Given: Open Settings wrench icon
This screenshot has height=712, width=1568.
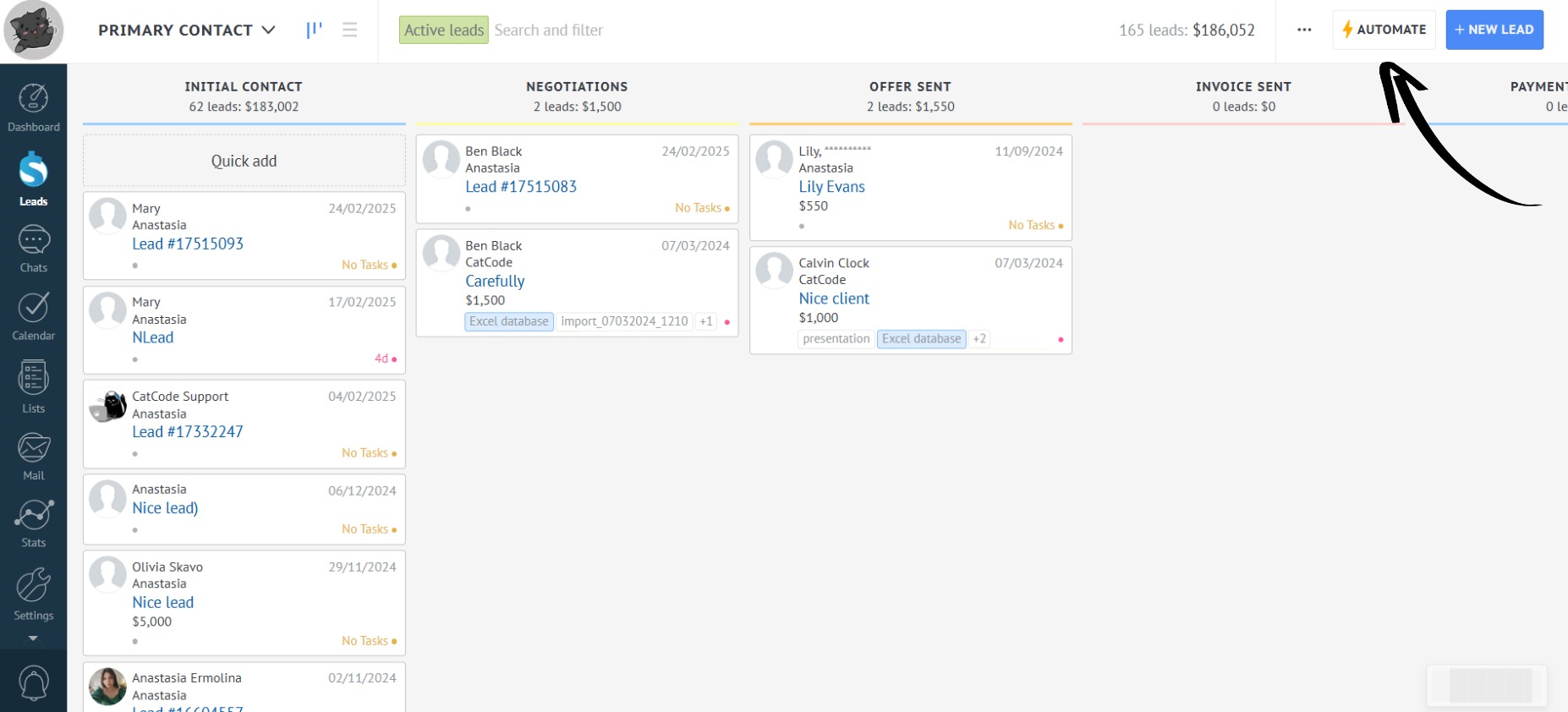Looking at the screenshot, I should [33, 594].
